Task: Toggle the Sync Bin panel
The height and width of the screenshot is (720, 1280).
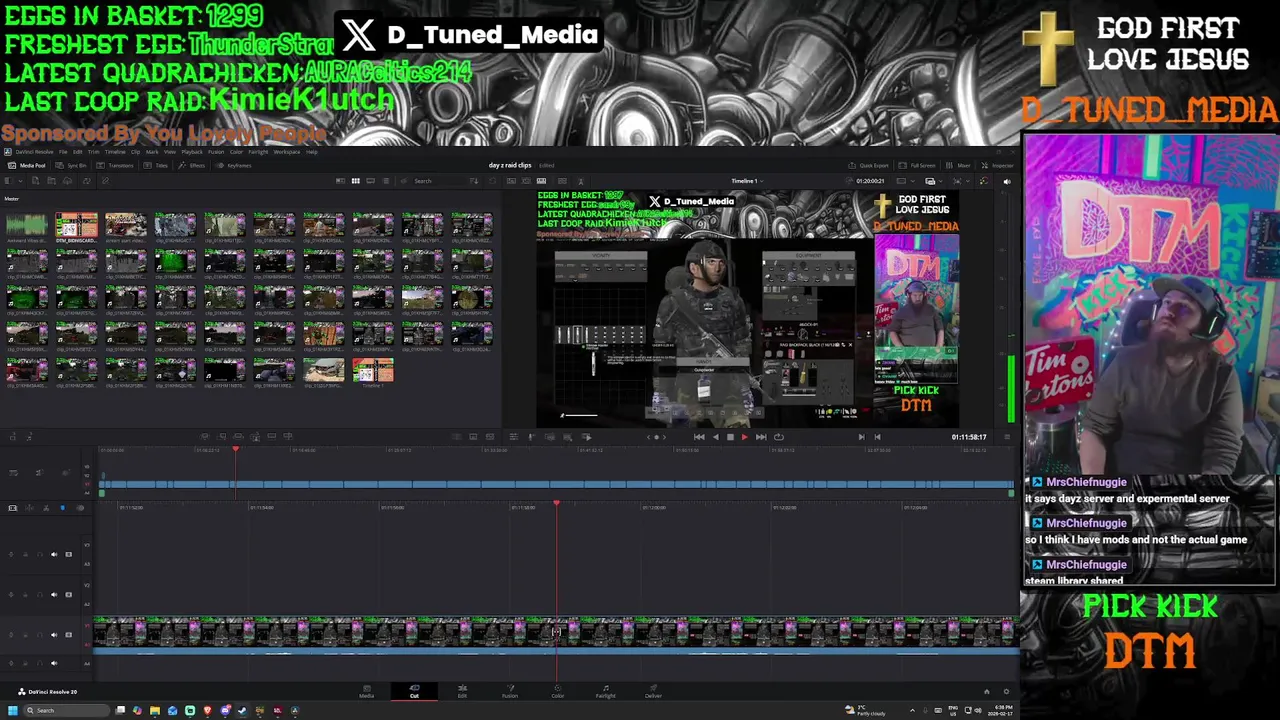Action: [x=70, y=165]
